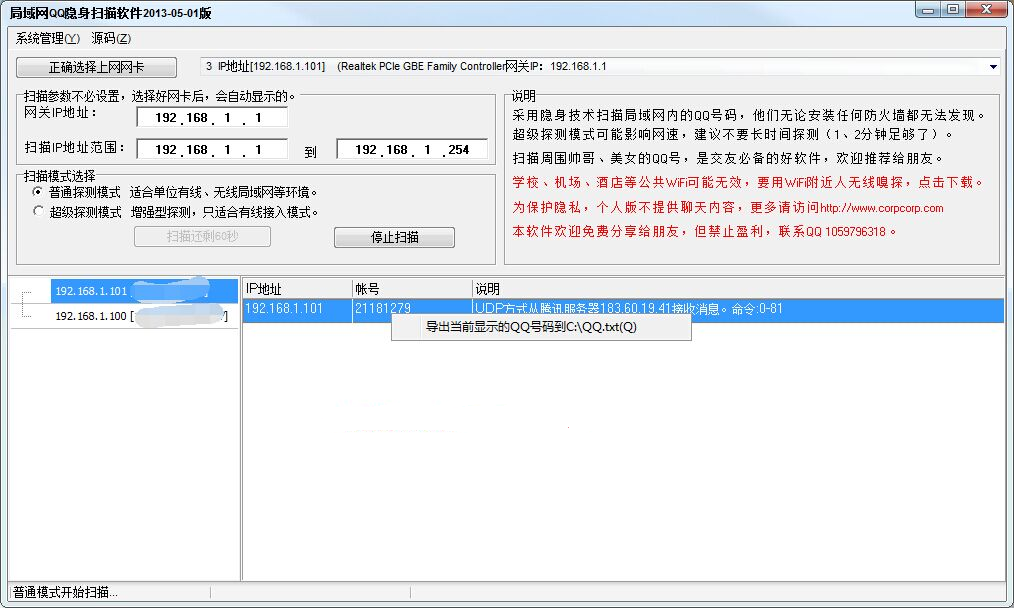Open the 系统管理(Y) menu
This screenshot has width=1014, height=608.
47,38
